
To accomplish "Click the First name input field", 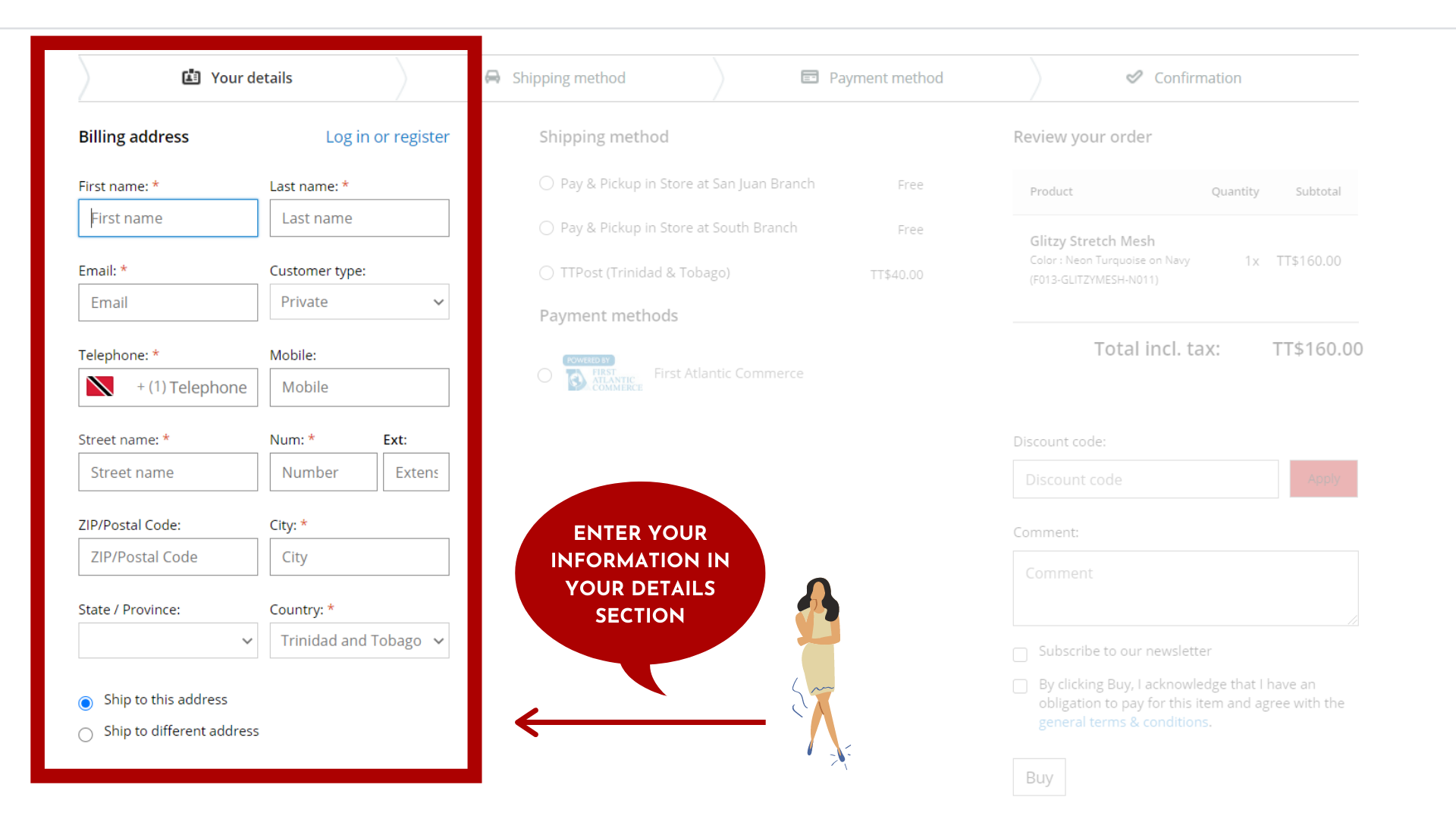I will [x=168, y=217].
